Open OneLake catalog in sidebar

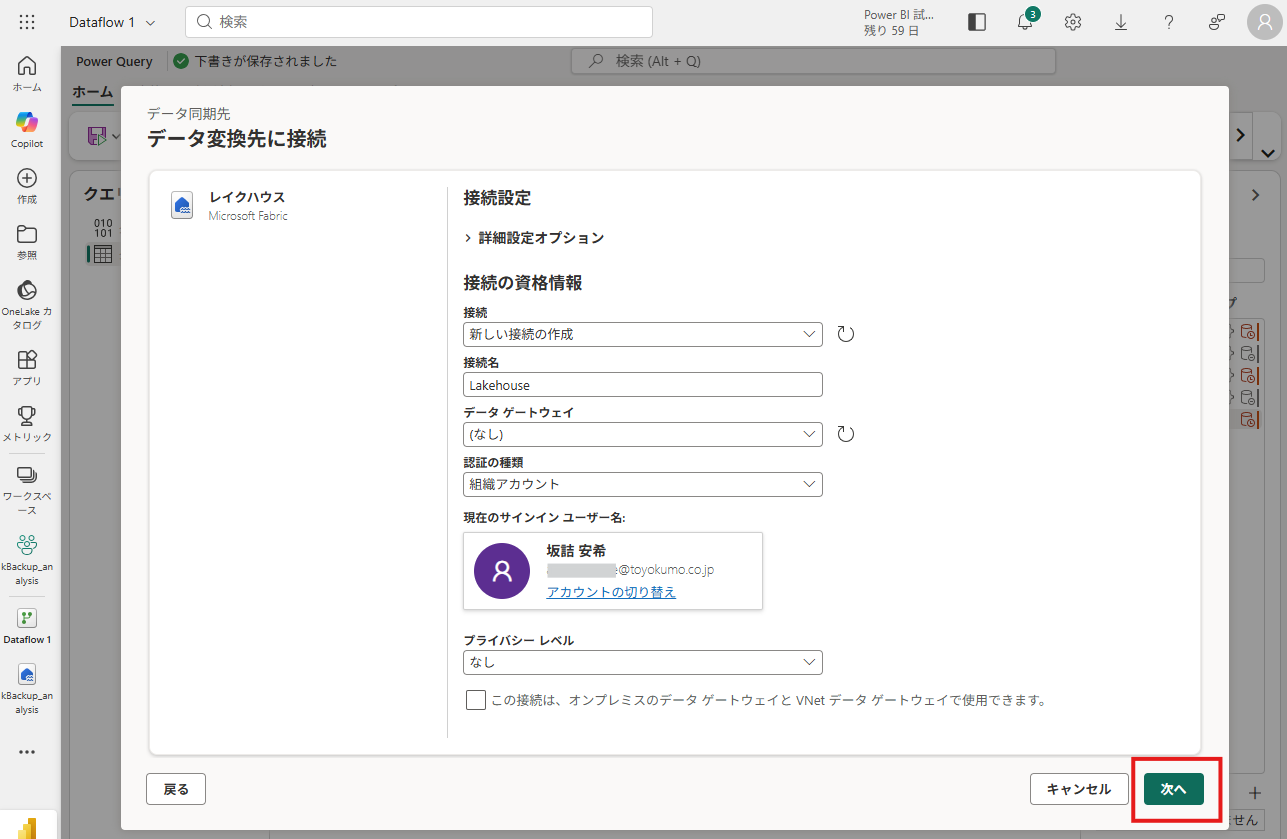[27, 304]
